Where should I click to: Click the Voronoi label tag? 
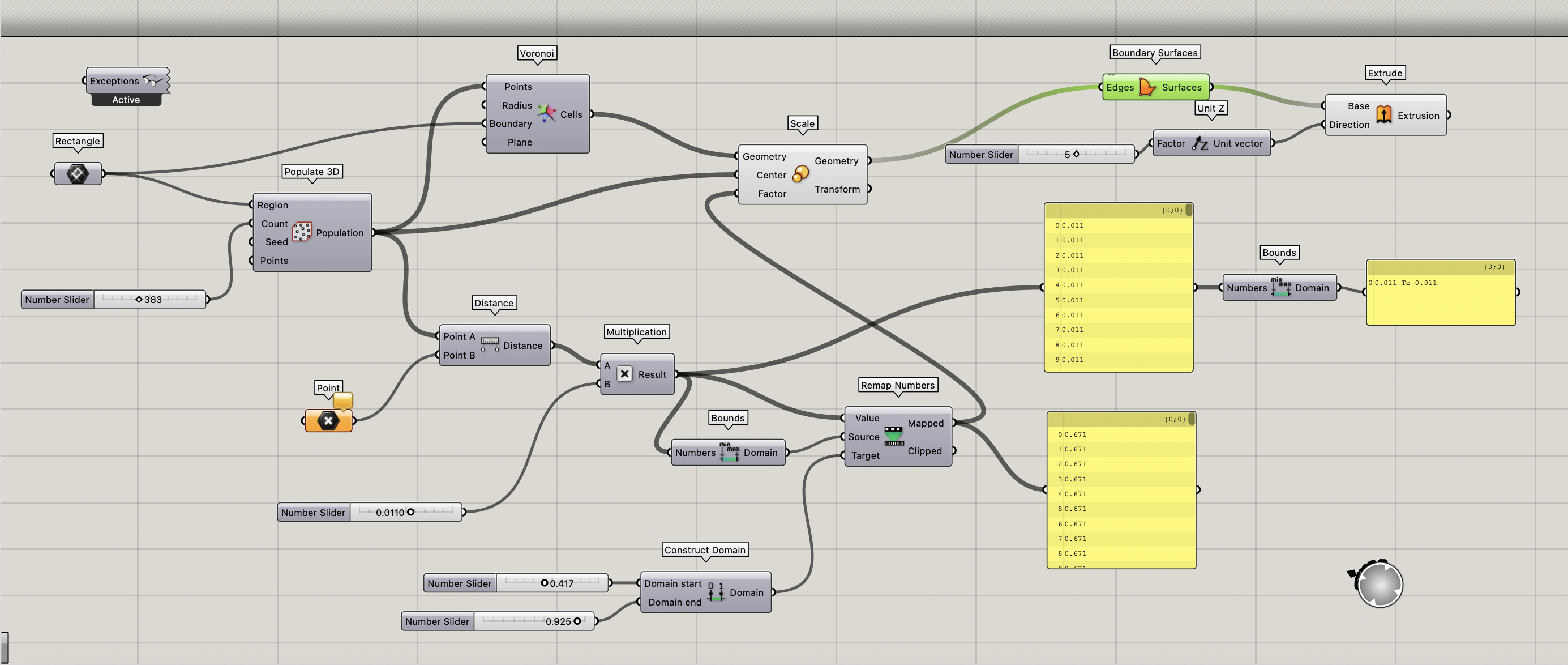[x=536, y=53]
